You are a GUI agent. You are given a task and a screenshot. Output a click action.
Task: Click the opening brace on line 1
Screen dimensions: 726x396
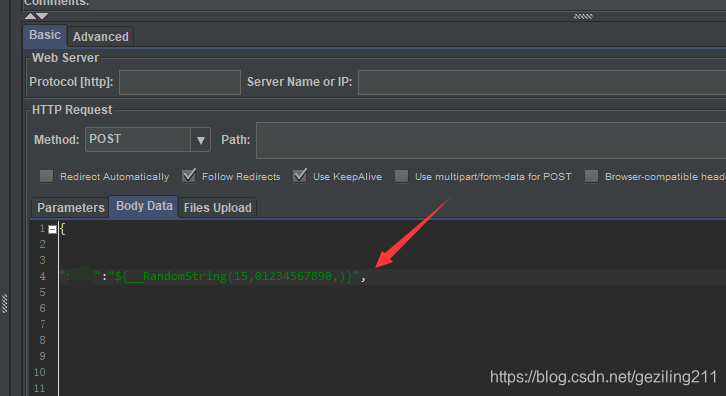(63, 229)
